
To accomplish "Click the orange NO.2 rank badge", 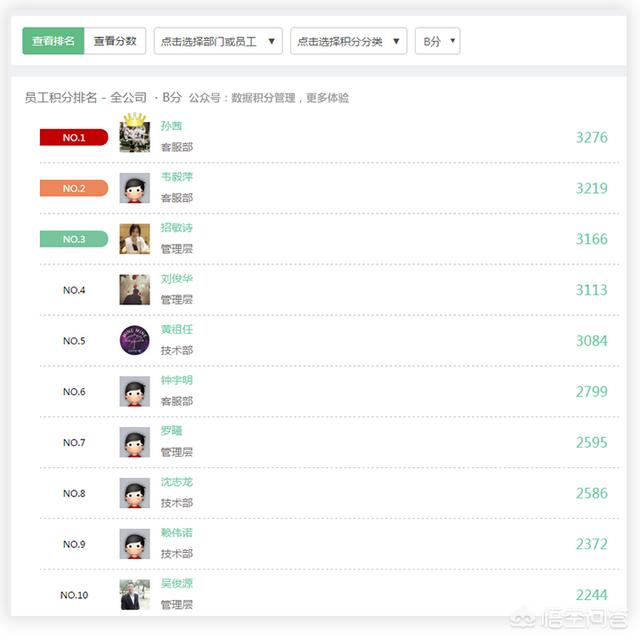I will coord(74,188).
